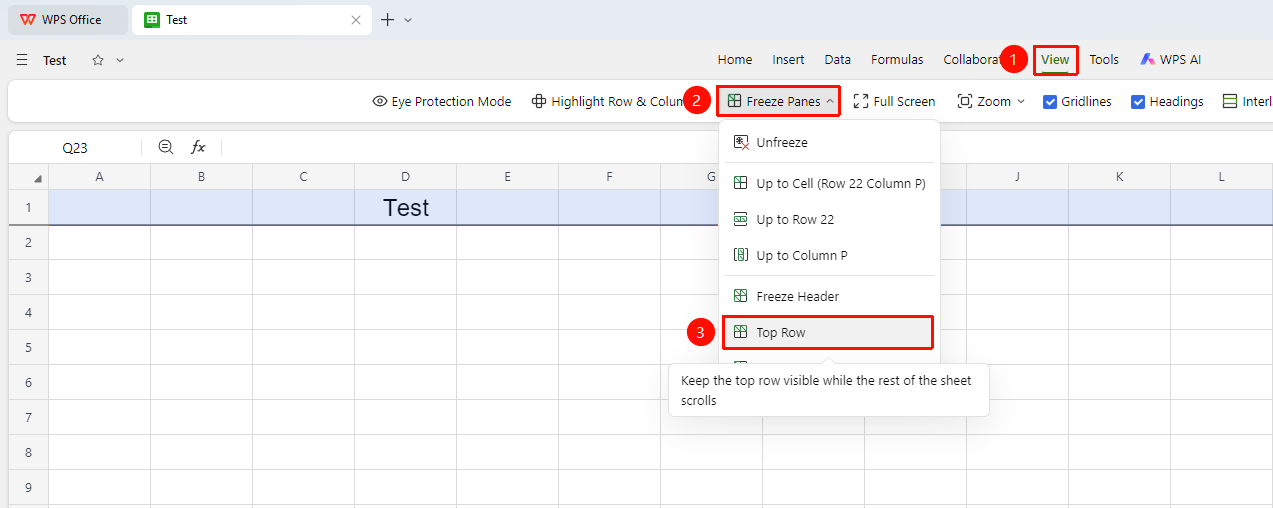Viewport: 1273px width, 508px height.
Task: Select row 1 header
Action: pyautogui.click(x=29, y=207)
